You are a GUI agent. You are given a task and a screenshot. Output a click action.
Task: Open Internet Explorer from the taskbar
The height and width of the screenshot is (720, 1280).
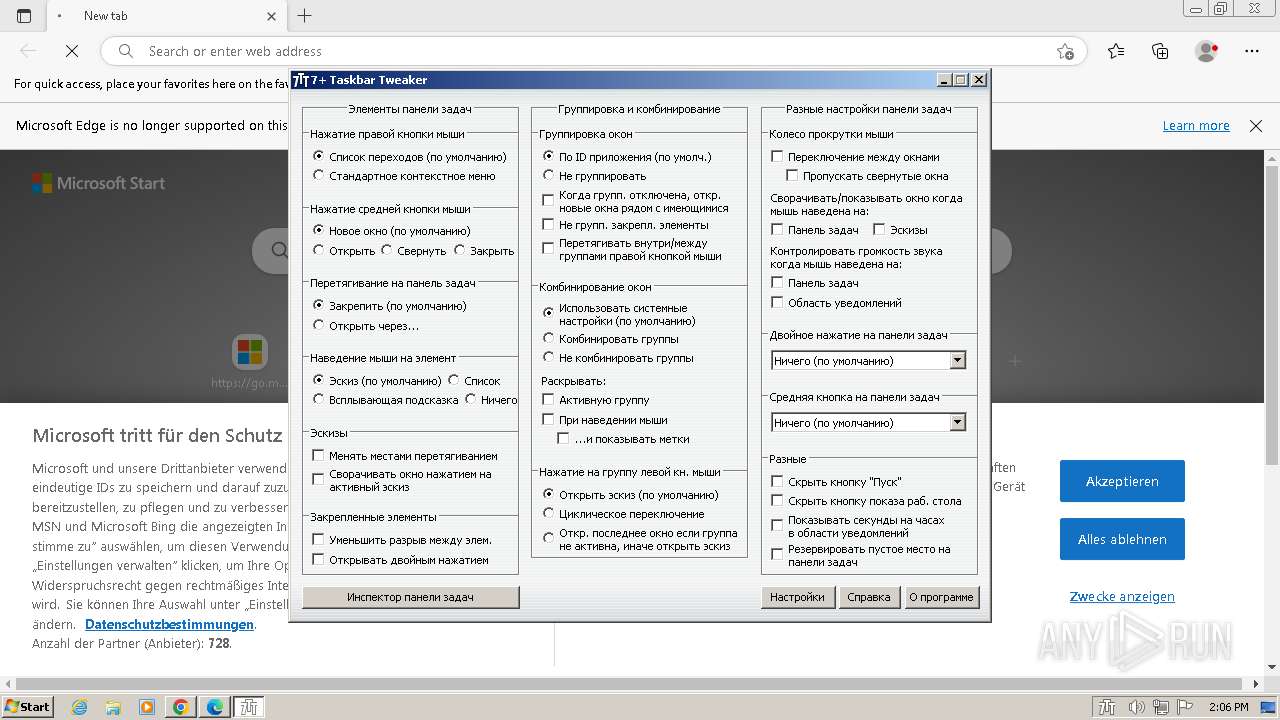point(80,707)
